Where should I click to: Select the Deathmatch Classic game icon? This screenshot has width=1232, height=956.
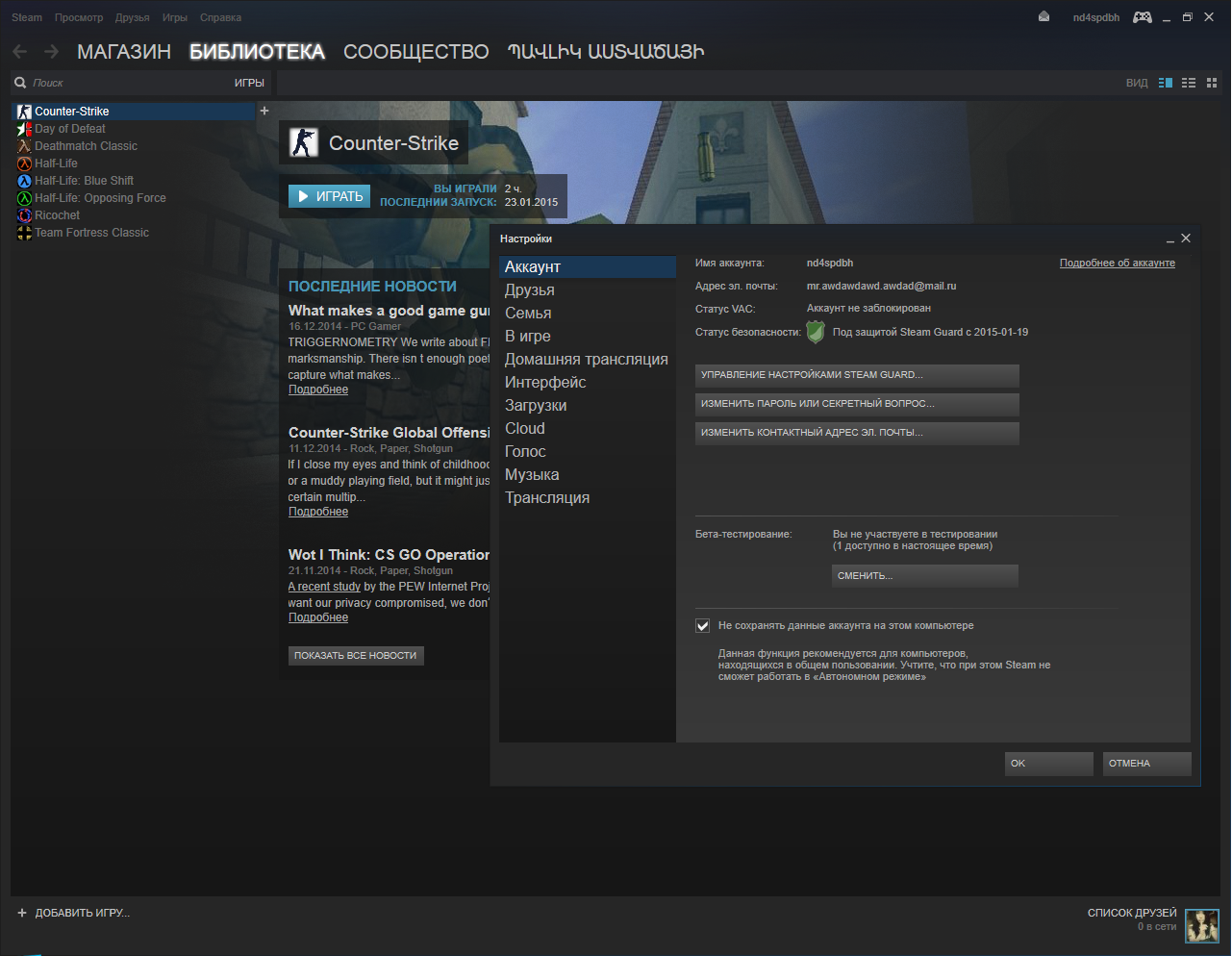[24, 146]
